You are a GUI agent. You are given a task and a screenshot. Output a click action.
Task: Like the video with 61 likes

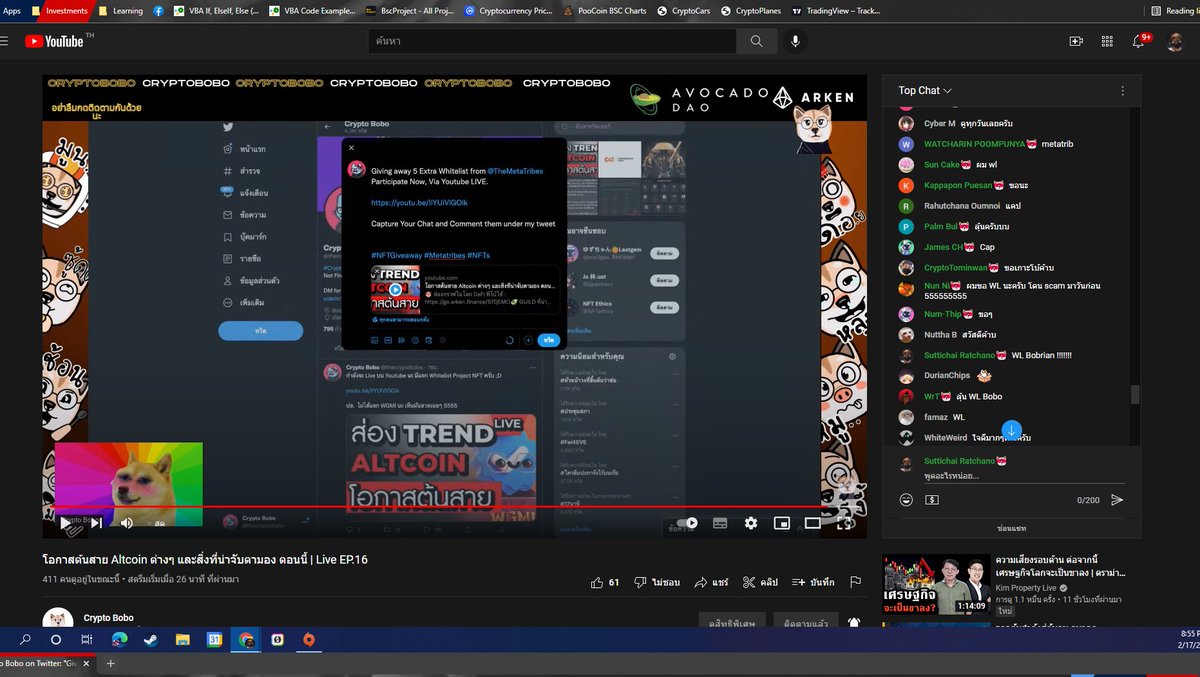click(605, 582)
